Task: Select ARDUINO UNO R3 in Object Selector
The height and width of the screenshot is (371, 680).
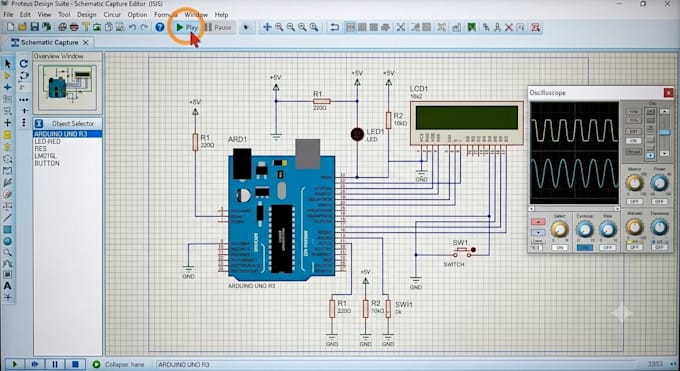Action: (68, 134)
